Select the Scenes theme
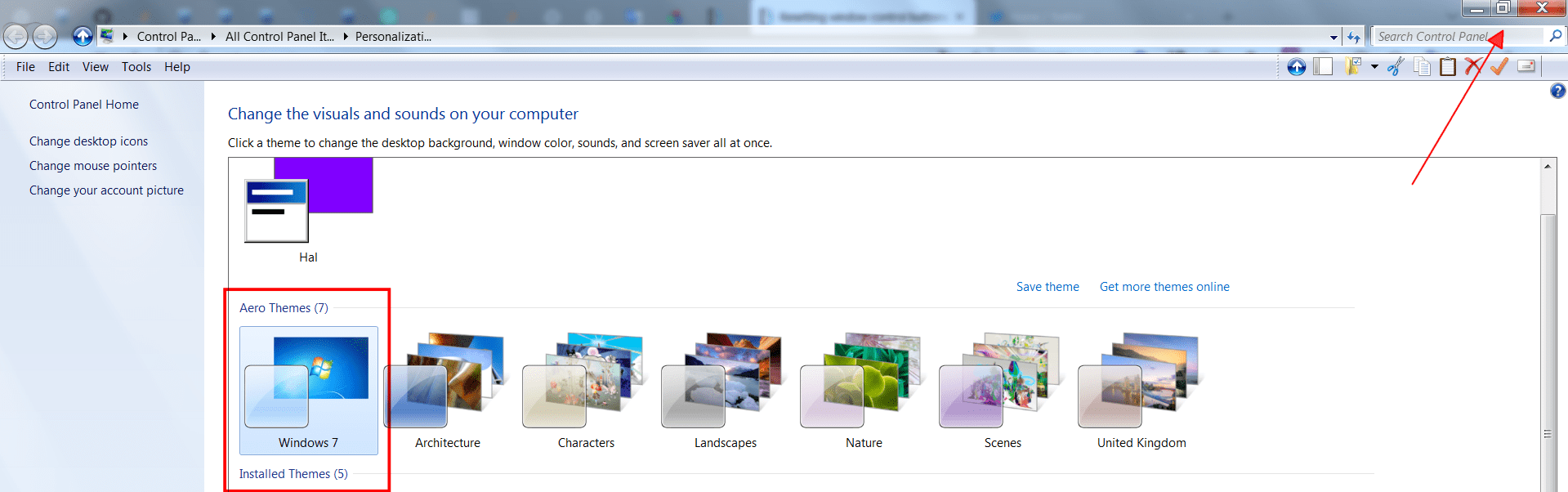The image size is (1568, 492). coord(1003,391)
